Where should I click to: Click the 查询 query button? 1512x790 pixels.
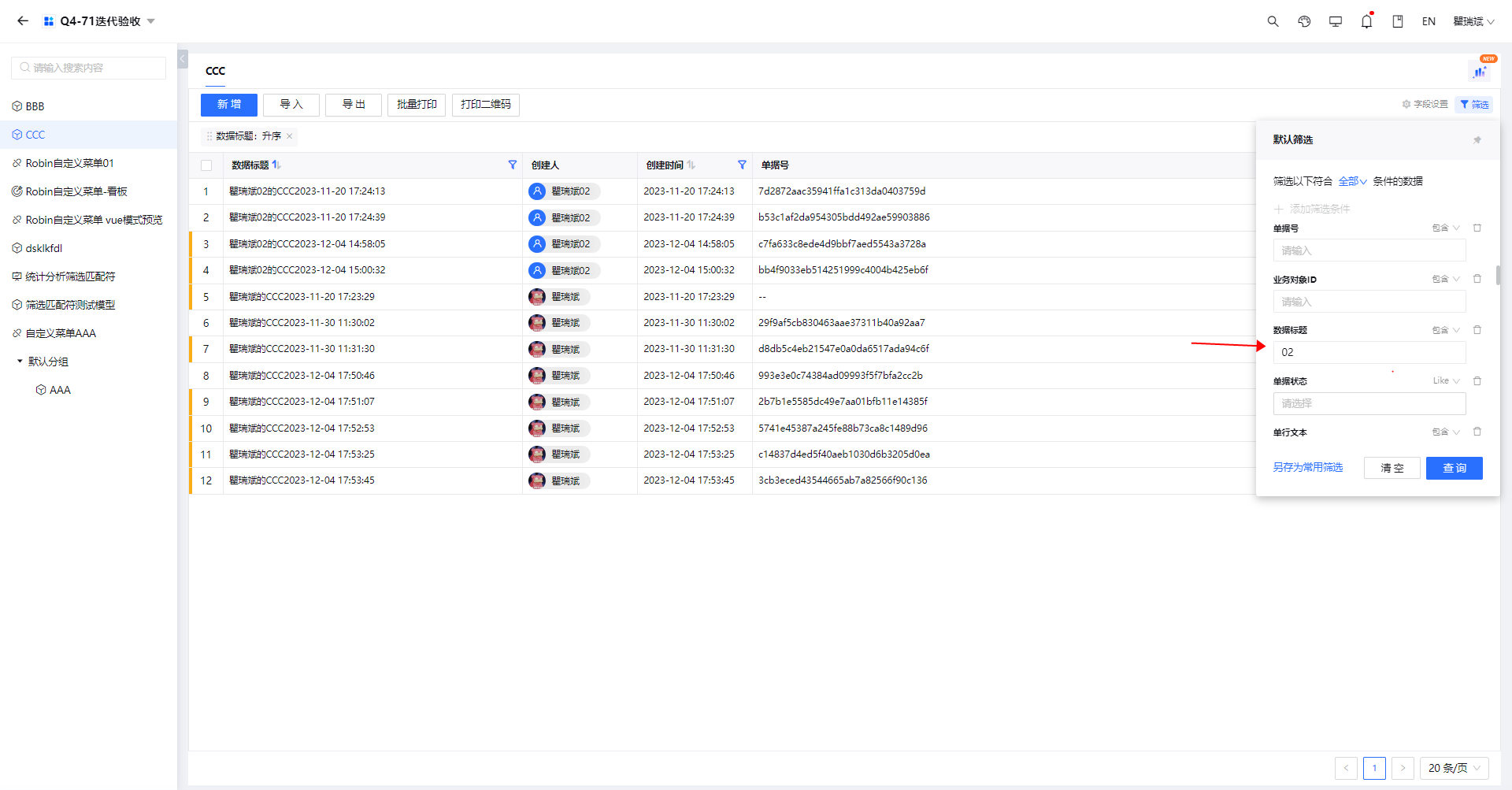[x=1455, y=468]
